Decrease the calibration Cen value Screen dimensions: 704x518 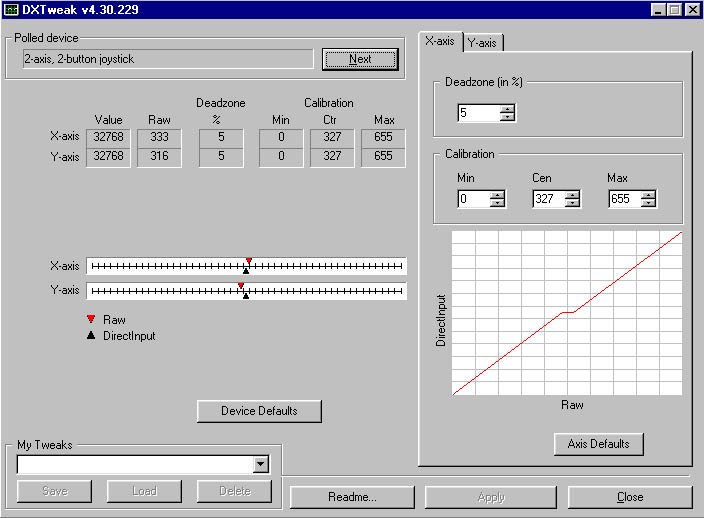coord(572,204)
